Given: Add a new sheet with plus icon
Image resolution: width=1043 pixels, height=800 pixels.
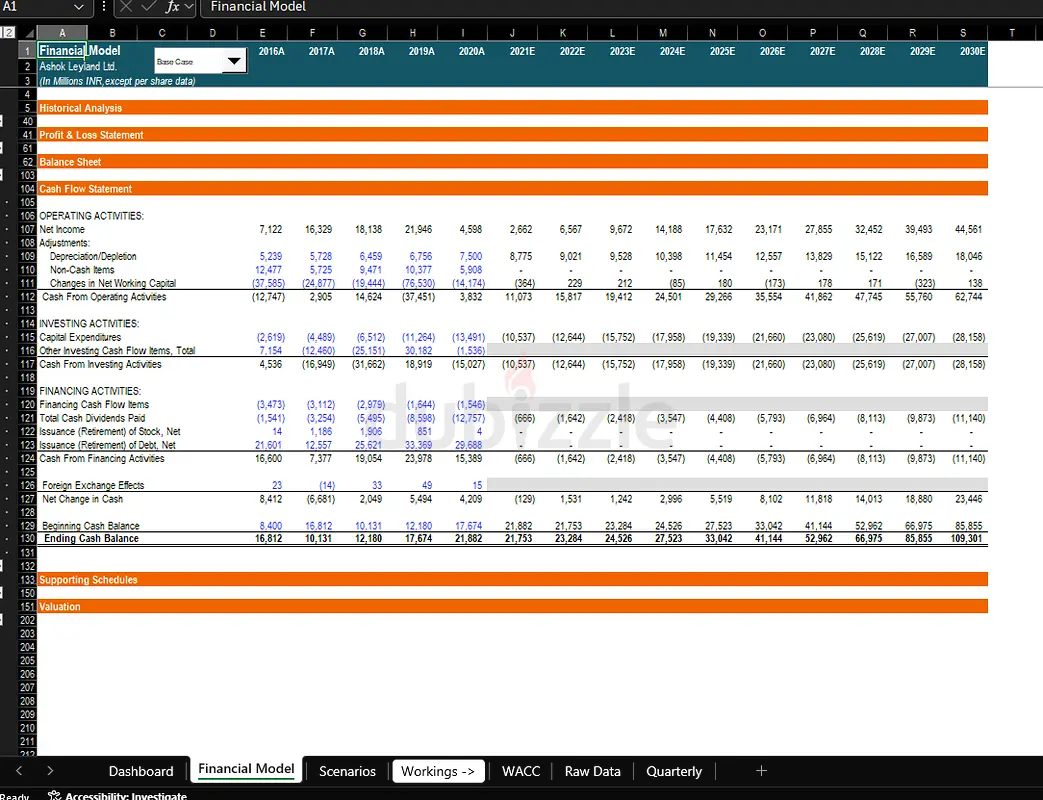Looking at the screenshot, I should 761,770.
